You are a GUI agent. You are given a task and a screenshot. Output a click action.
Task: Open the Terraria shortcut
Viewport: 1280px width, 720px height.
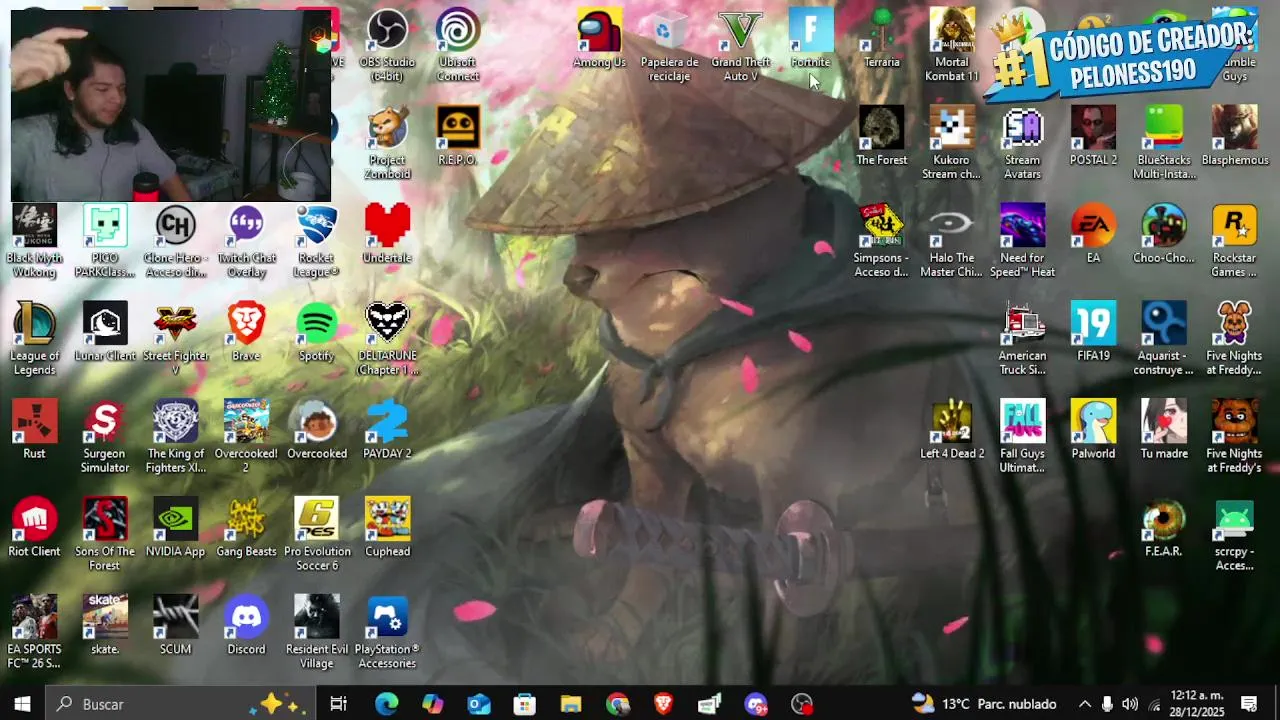tap(881, 39)
